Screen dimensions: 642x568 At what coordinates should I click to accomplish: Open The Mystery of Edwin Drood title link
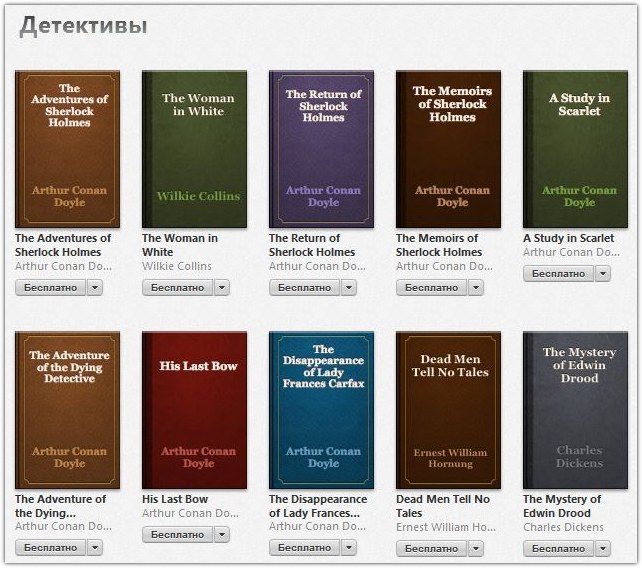click(562, 506)
